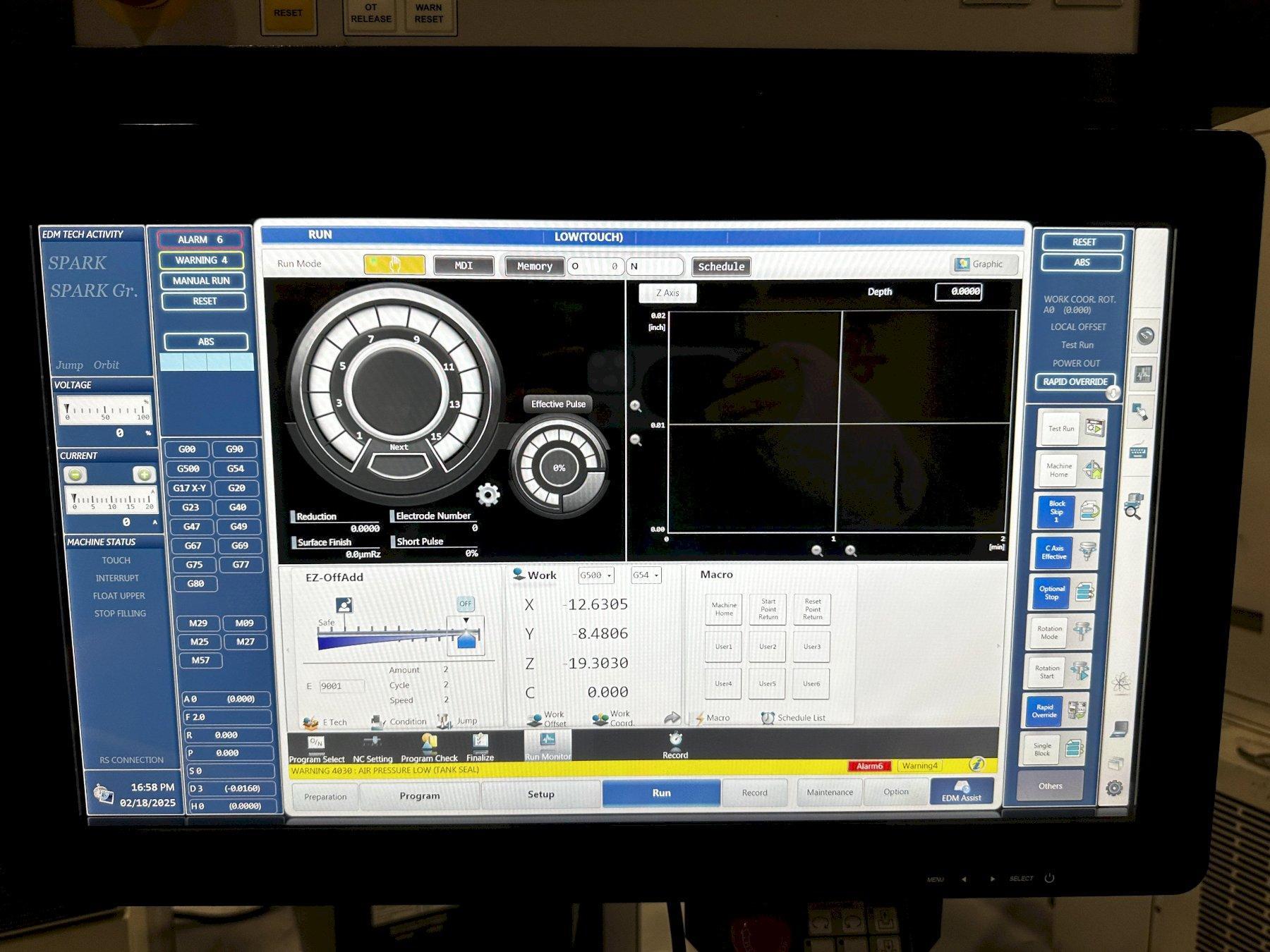Image resolution: width=1270 pixels, height=952 pixels.
Task: Toggle Test Run mode button
Action: click(1061, 429)
